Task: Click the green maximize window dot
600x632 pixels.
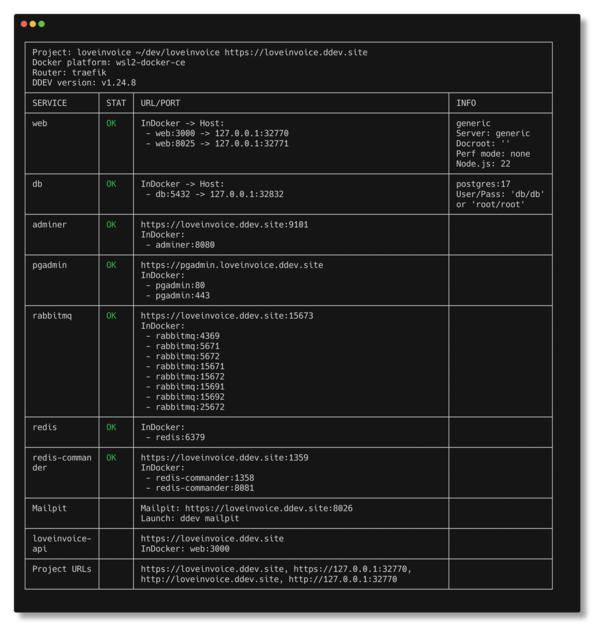Action: pos(42,24)
